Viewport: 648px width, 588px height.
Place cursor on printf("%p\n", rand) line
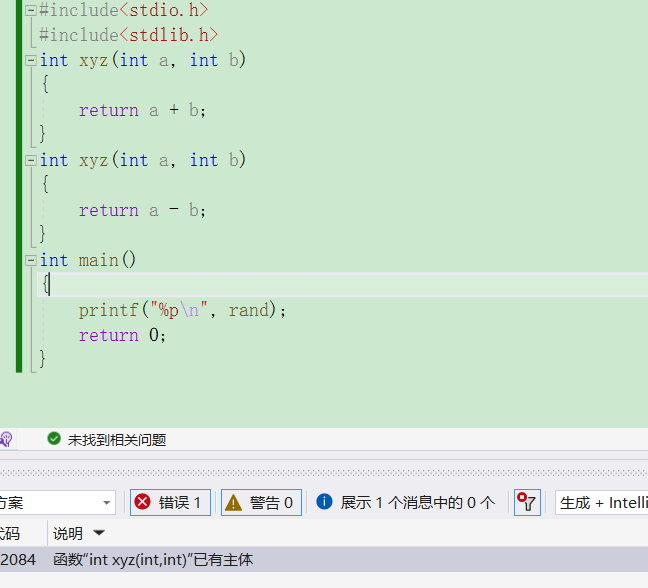[182, 310]
